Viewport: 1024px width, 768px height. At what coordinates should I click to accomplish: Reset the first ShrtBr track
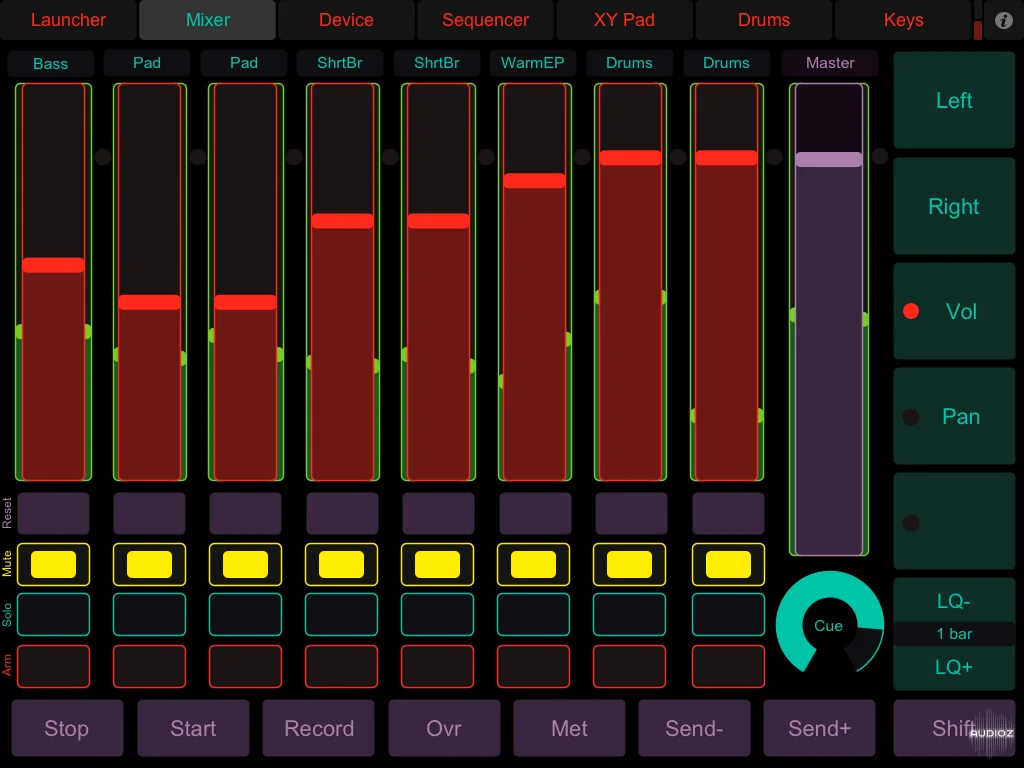click(x=342, y=513)
